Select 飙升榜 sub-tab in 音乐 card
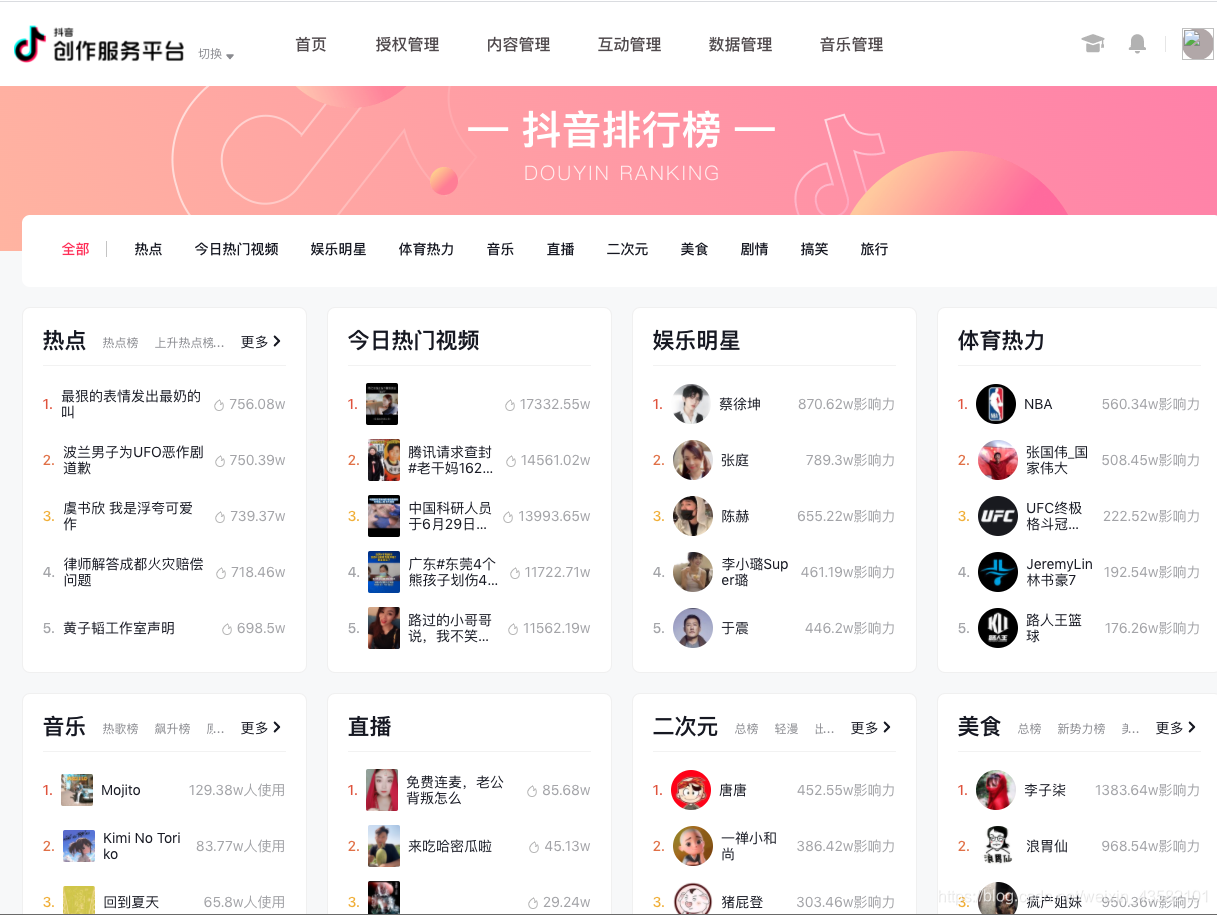Image resolution: width=1217 pixels, height=915 pixels. (172, 729)
